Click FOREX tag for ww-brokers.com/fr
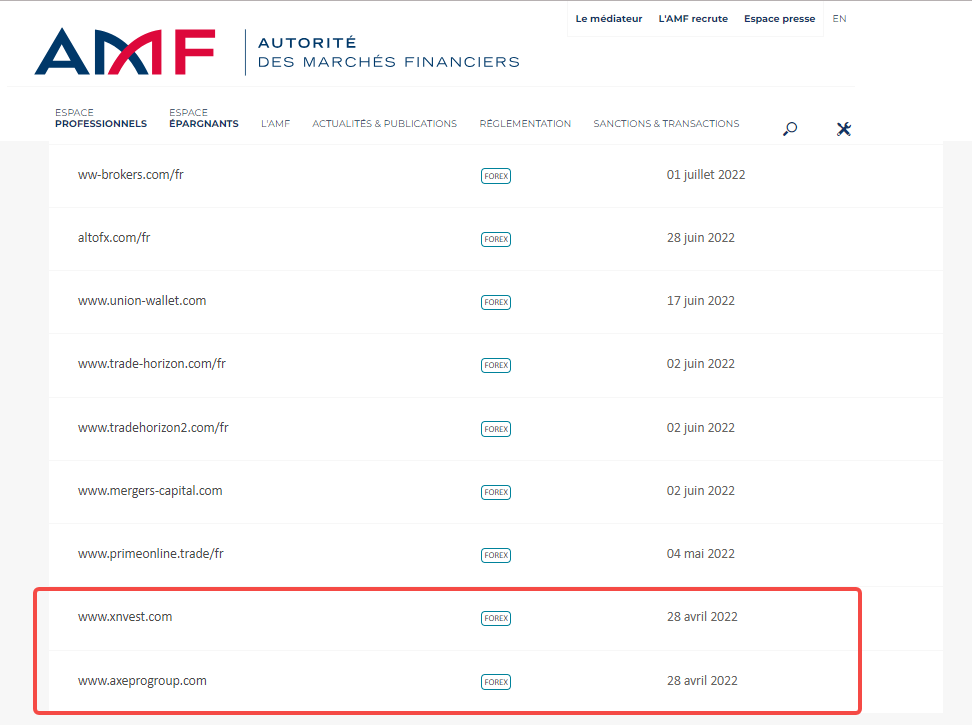Image resolution: width=972 pixels, height=725 pixels. coord(495,176)
